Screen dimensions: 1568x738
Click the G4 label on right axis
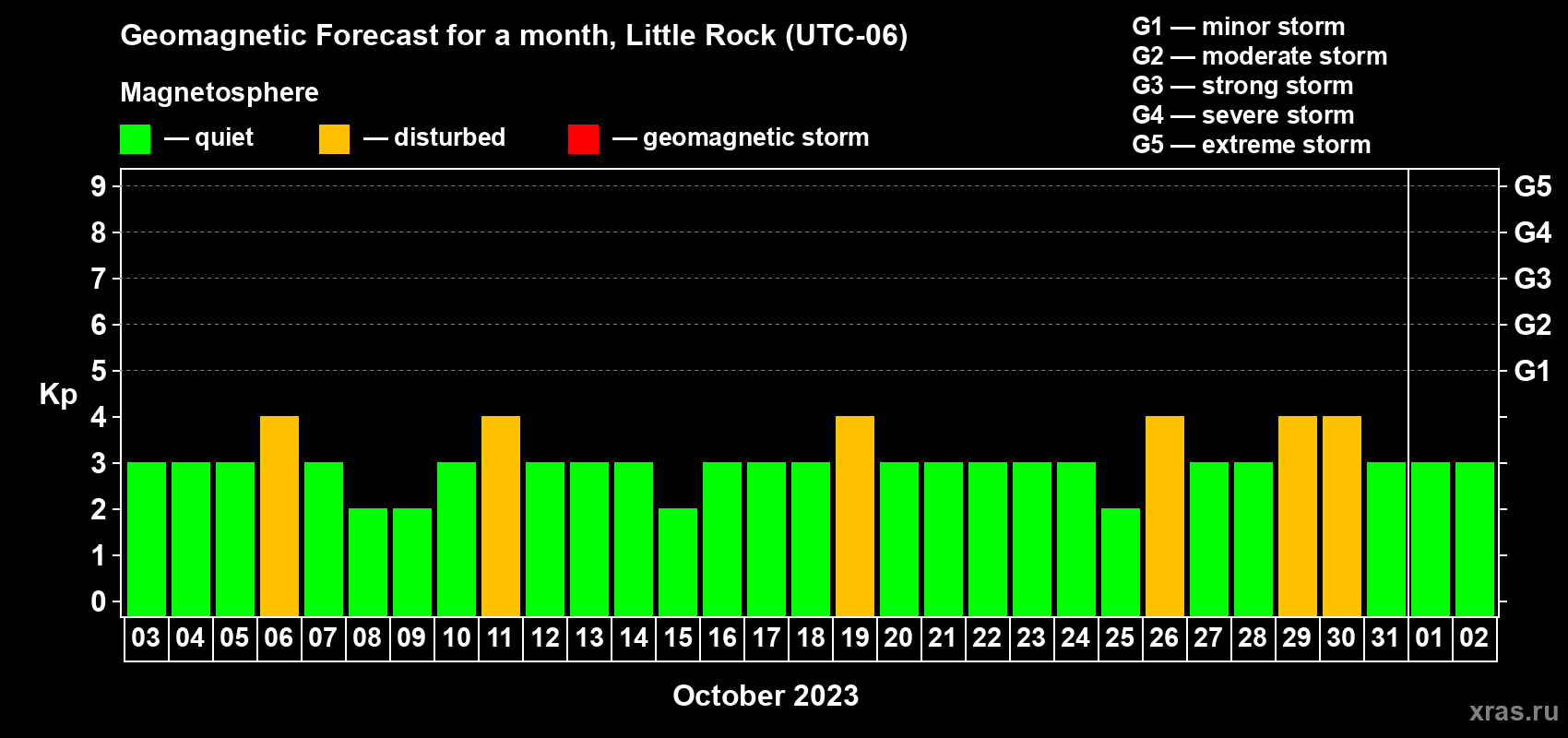click(x=1533, y=232)
